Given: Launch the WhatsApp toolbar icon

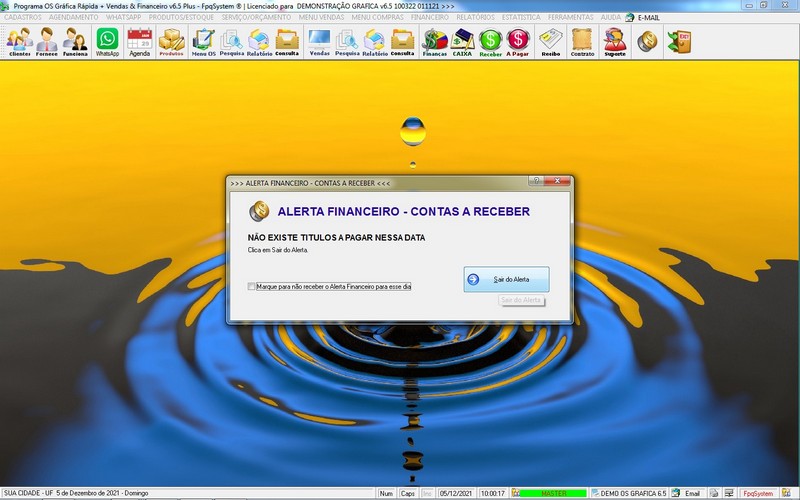Looking at the screenshot, I should pos(107,42).
